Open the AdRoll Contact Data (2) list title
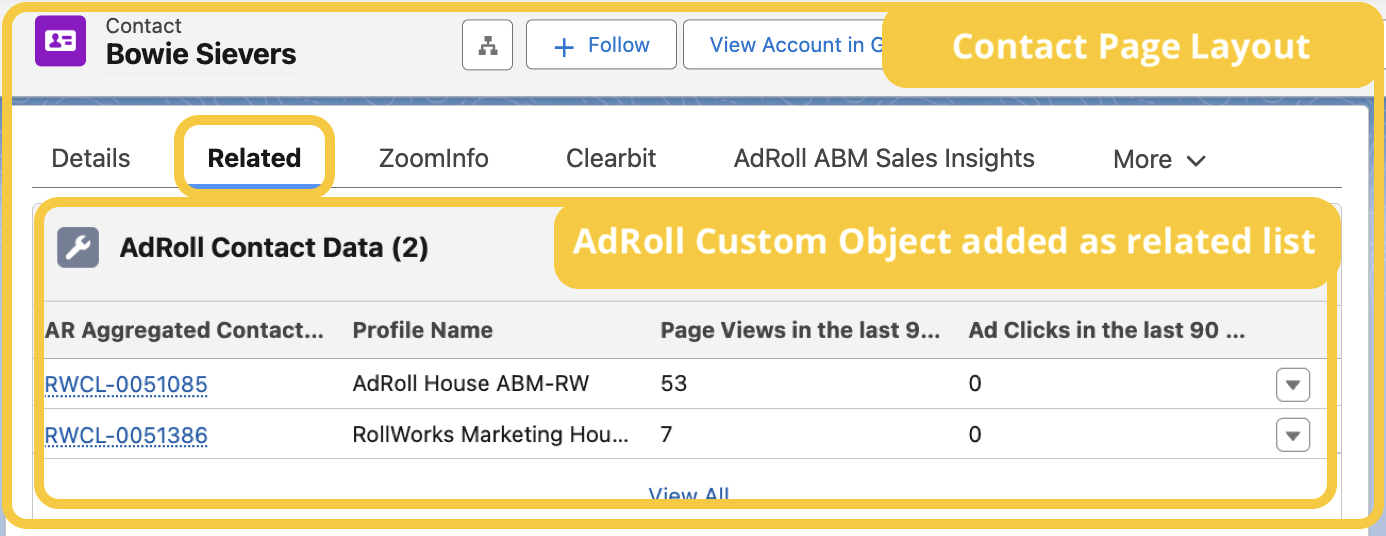 (x=273, y=248)
